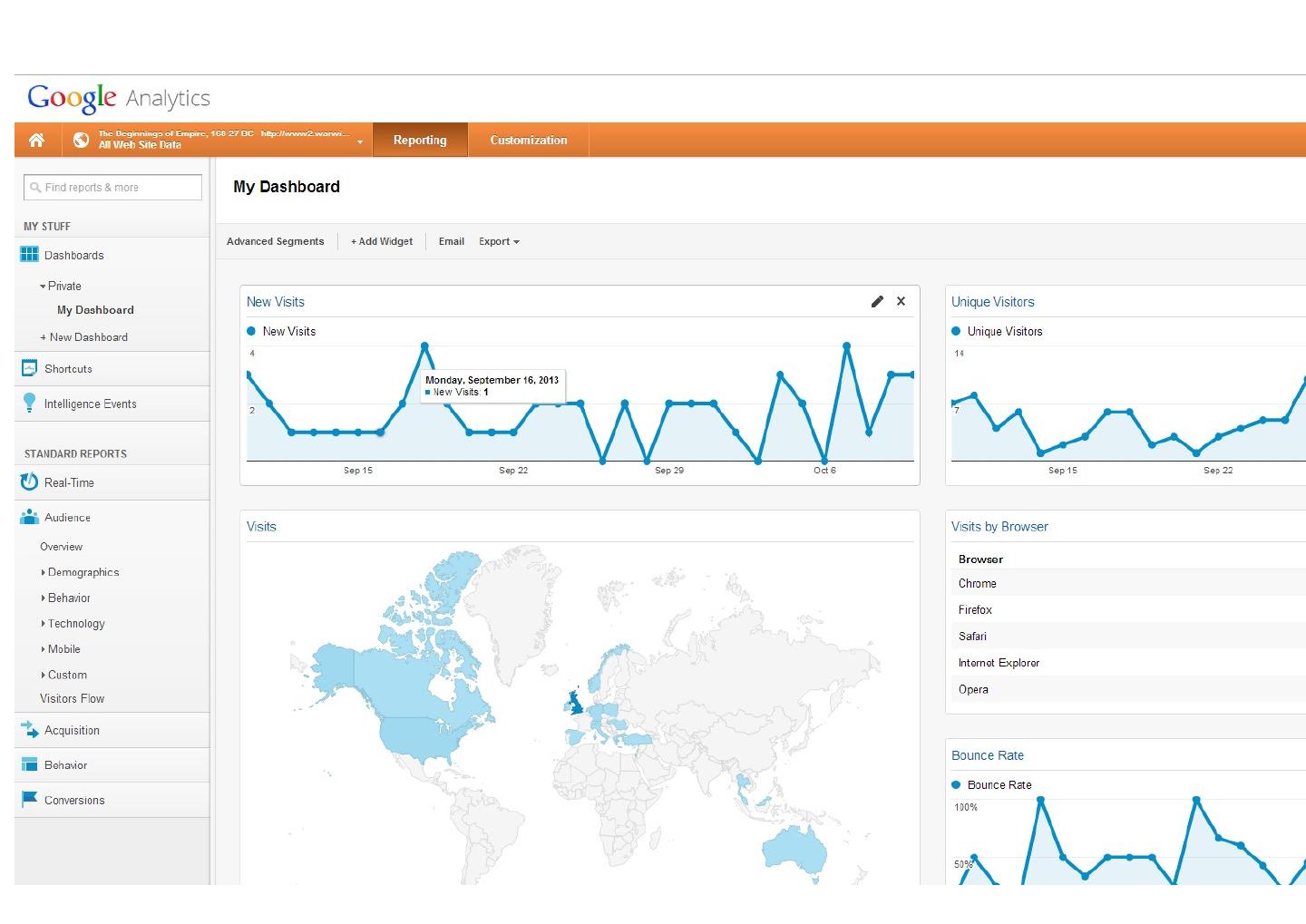Screen dimensions: 1306x924
Task: Click the Home icon in orange bar
Action: 36,140
